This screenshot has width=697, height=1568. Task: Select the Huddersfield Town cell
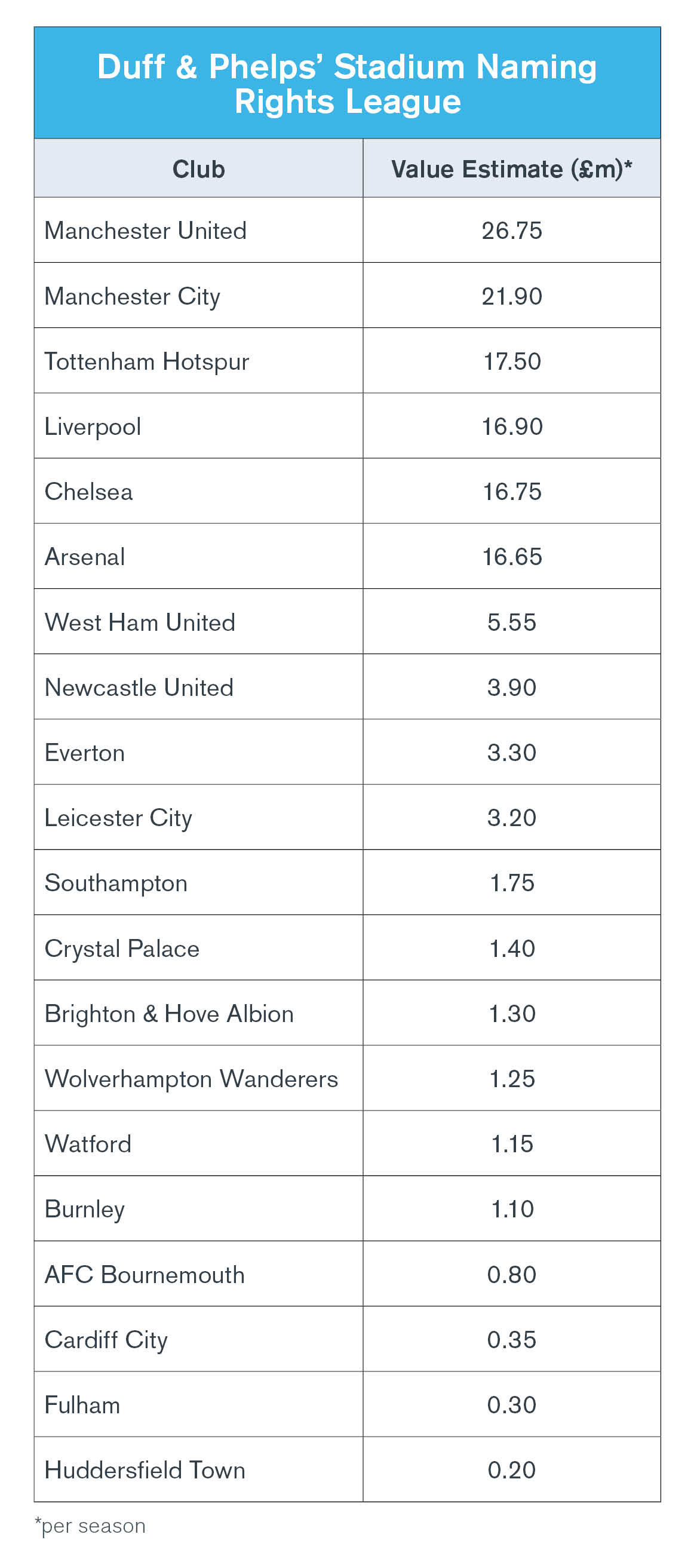[198, 1469]
